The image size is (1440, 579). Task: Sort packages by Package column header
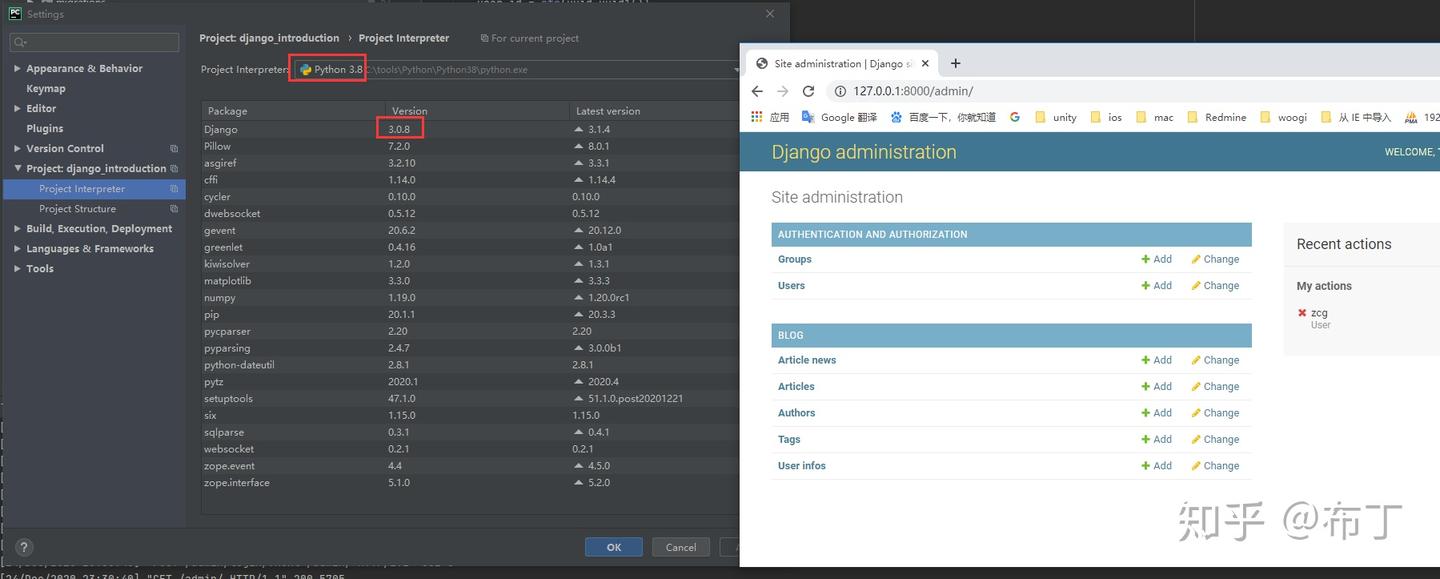point(293,110)
